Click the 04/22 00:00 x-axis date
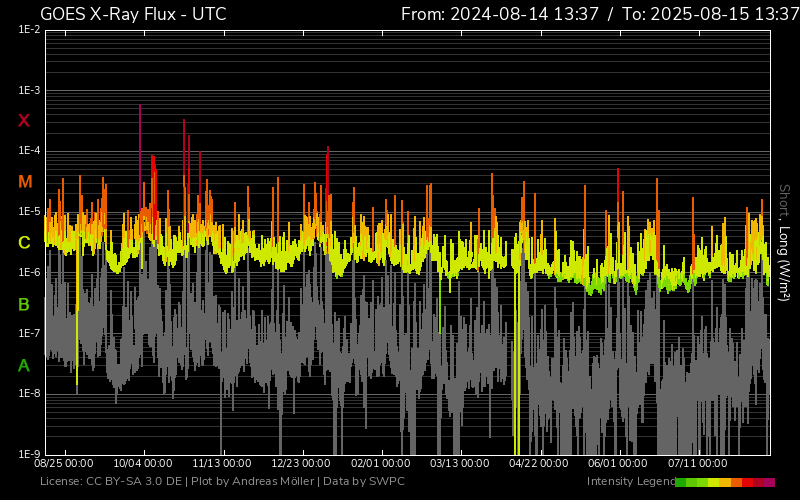 (x=539, y=464)
